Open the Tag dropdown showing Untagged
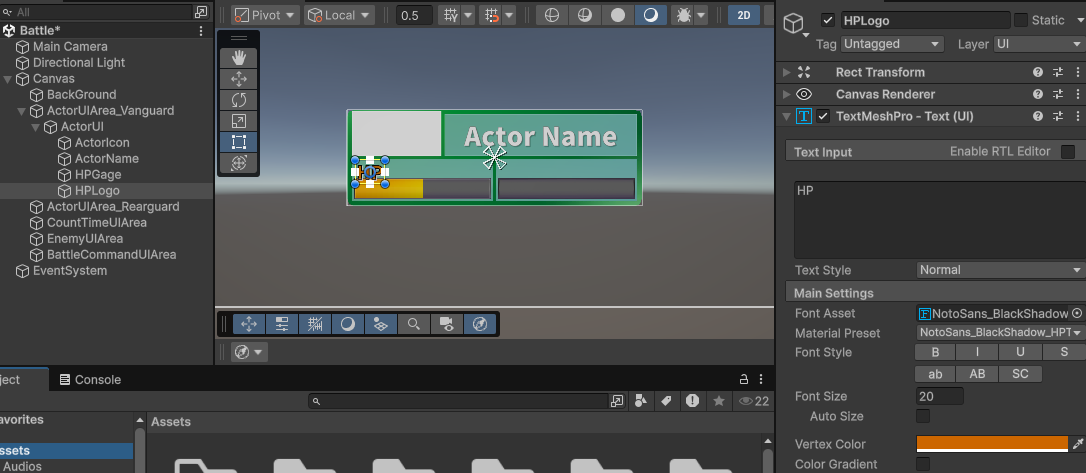1086x473 pixels. click(x=892, y=44)
